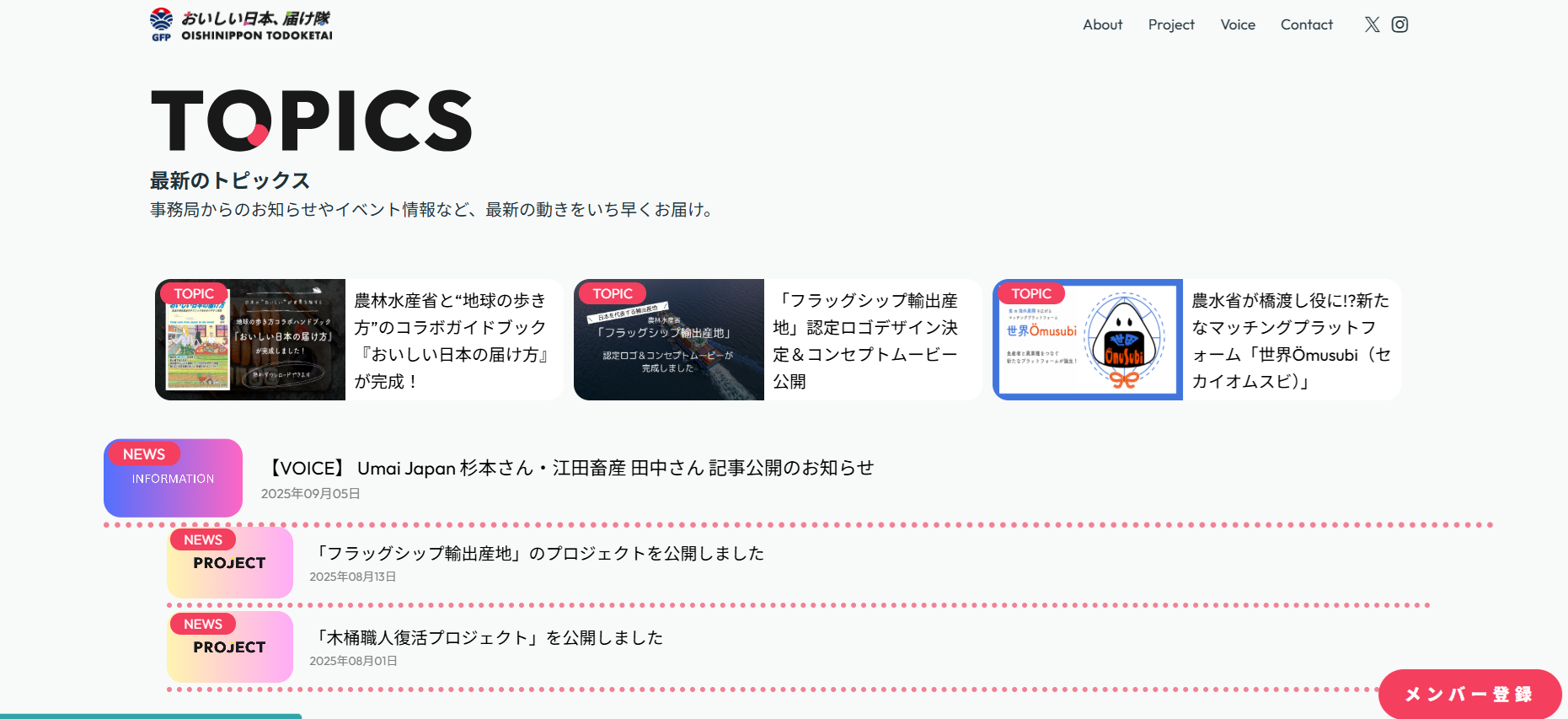Open the 「フラッグシップ輸出産地」のプロジェクト news headline
The width and height of the screenshot is (1568, 719).
click(540, 553)
